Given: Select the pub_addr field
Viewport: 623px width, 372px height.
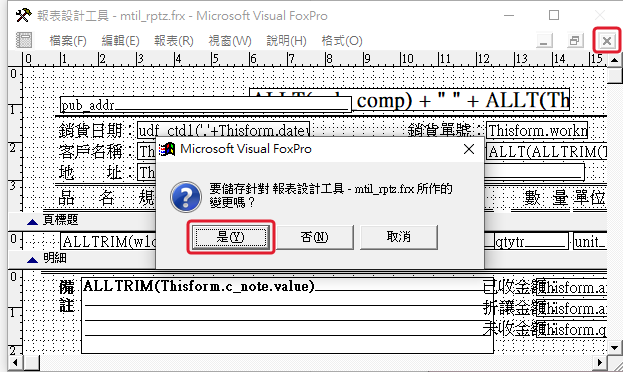Looking at the screenshot, I should (x=205, y=105).
